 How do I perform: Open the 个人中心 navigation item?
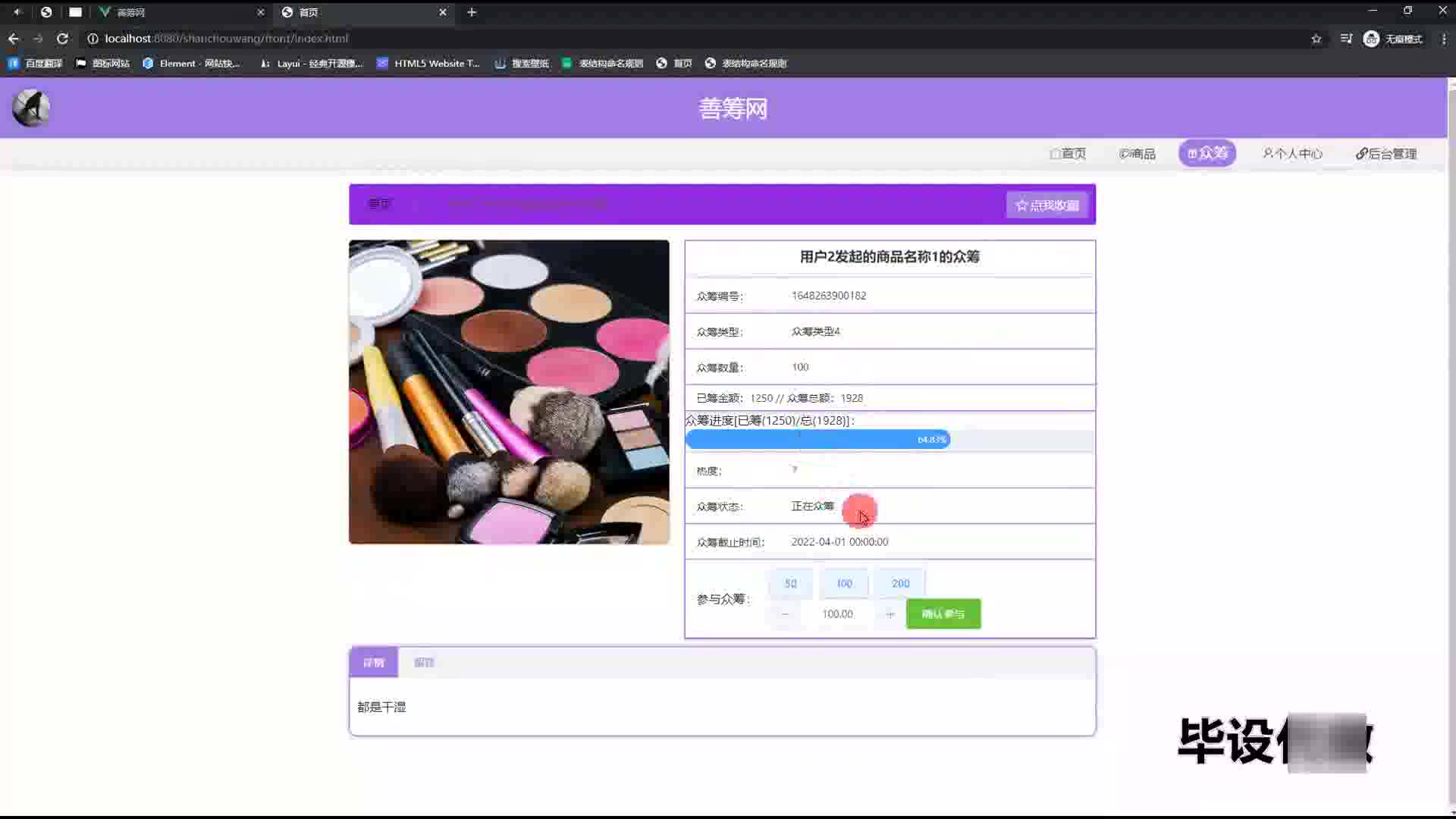click(x=1292, y=154)
